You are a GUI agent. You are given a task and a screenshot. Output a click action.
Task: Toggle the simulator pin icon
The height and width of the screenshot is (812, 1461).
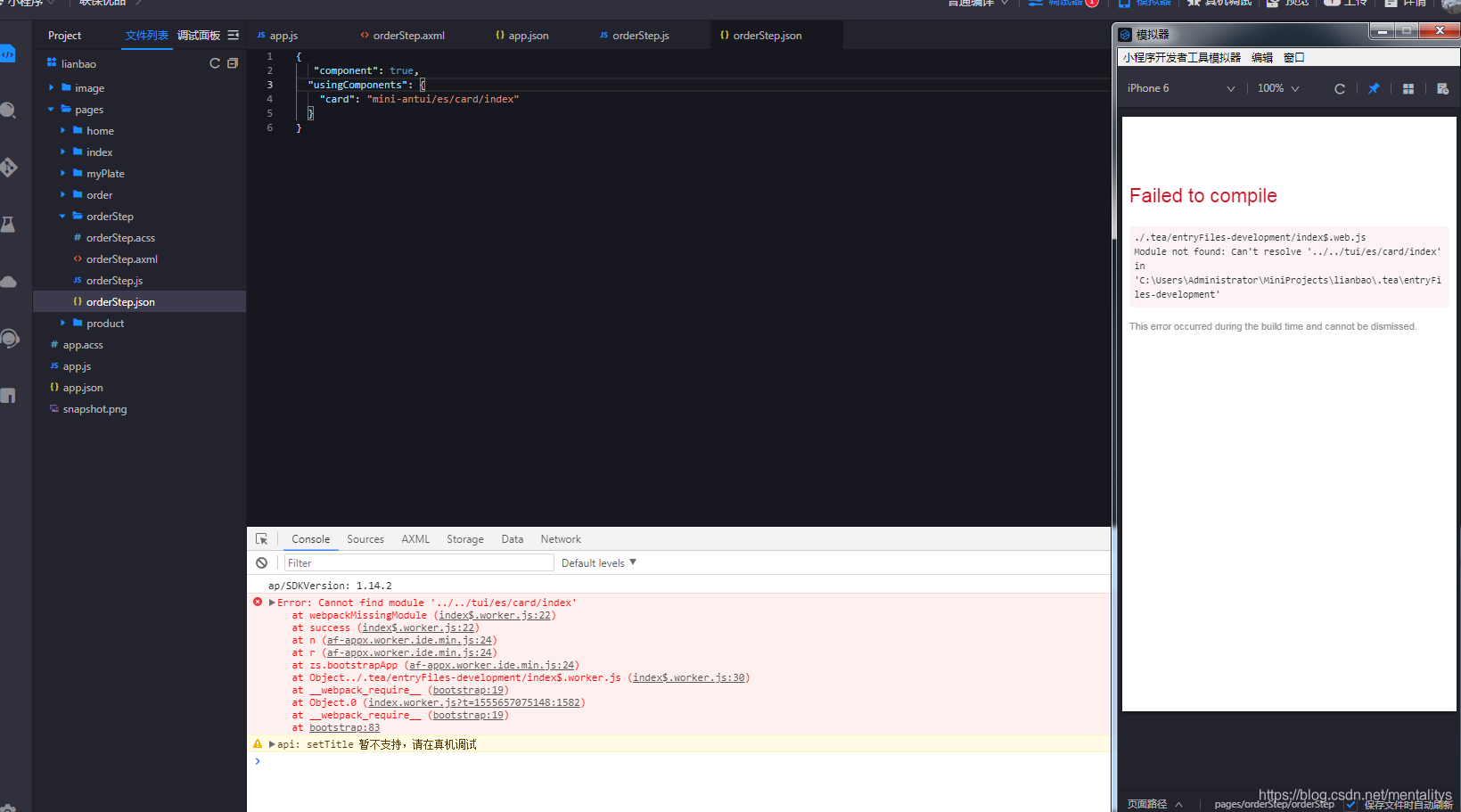pyautogui.click(x=1374, y=88)
